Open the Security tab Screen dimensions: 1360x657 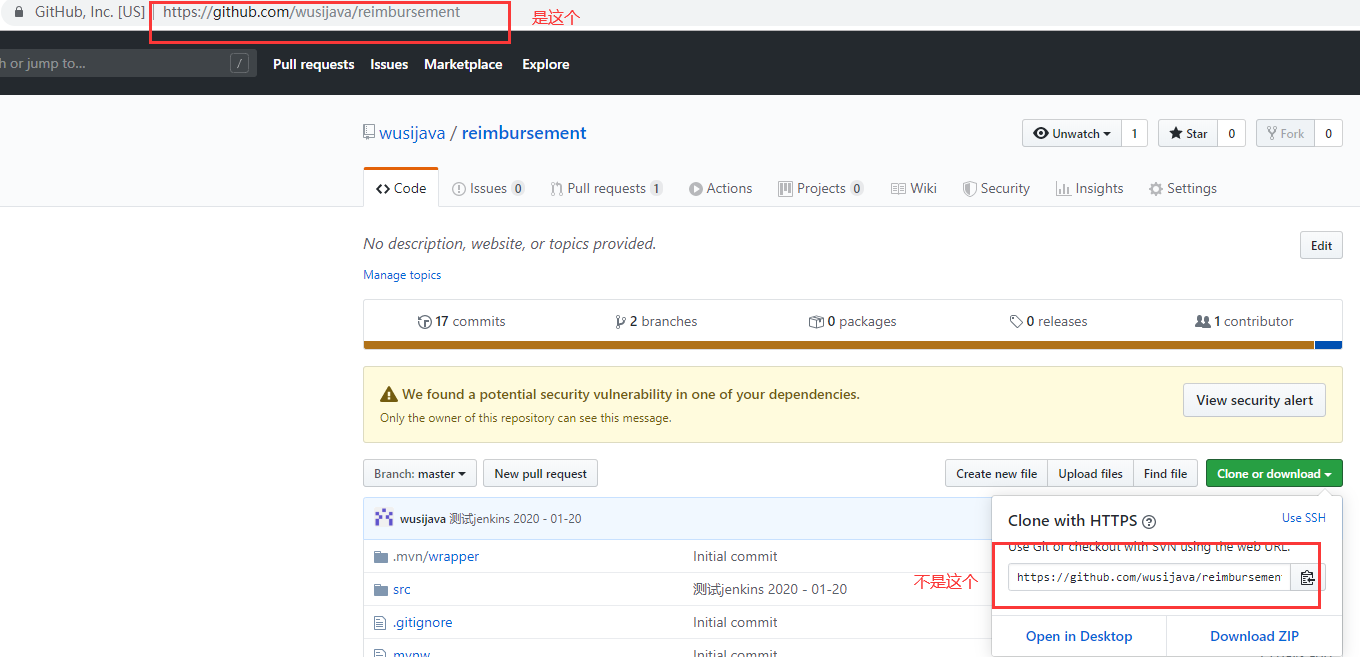[996, 188]
